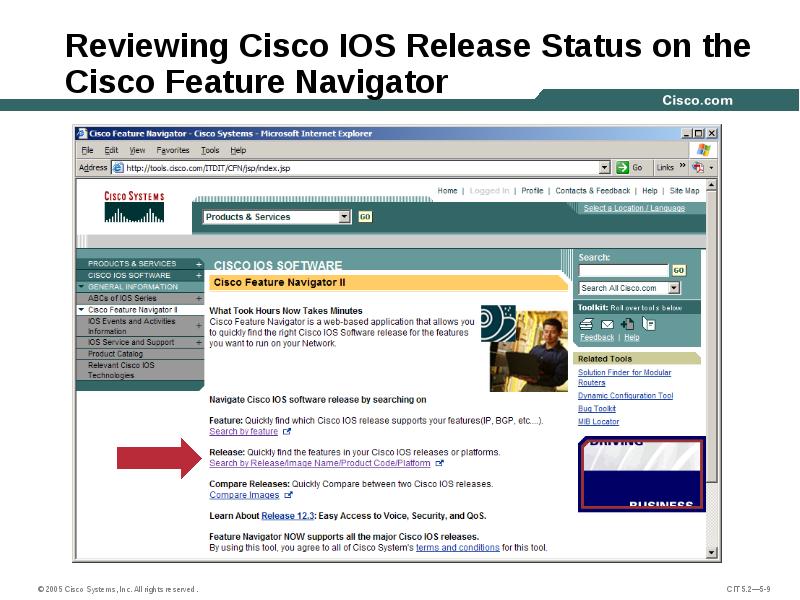This screenshot has height=600, width=800.
Task: Open the Edit menu
Action: click(111, 150)
